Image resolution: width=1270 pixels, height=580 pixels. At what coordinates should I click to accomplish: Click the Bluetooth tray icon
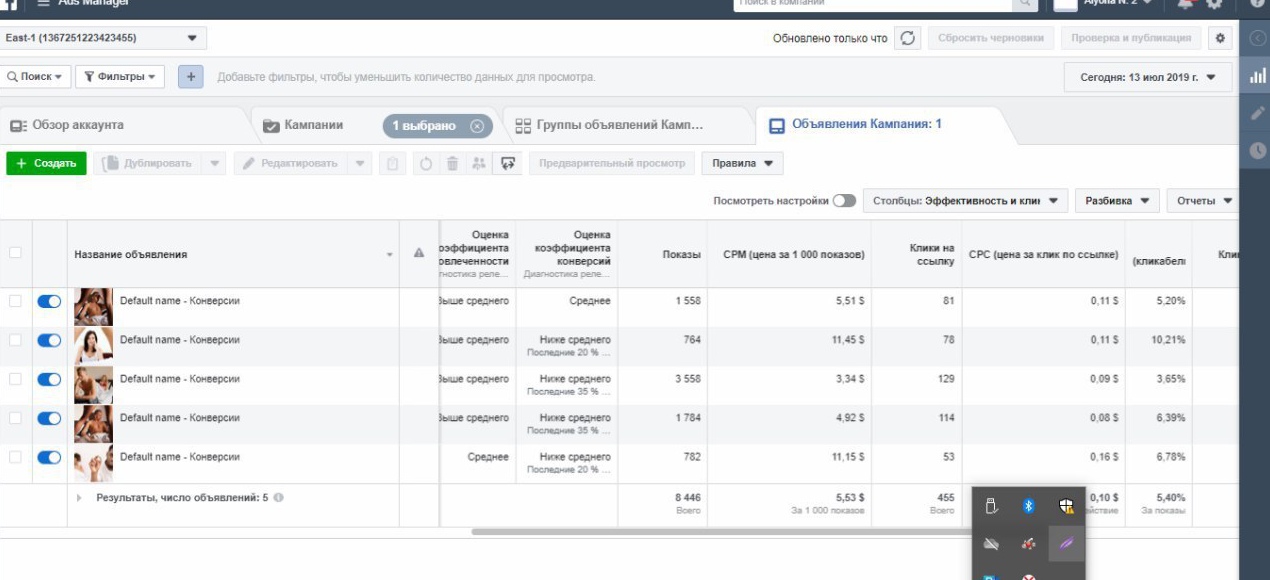pyautogui.click(x=1028, y=506)
